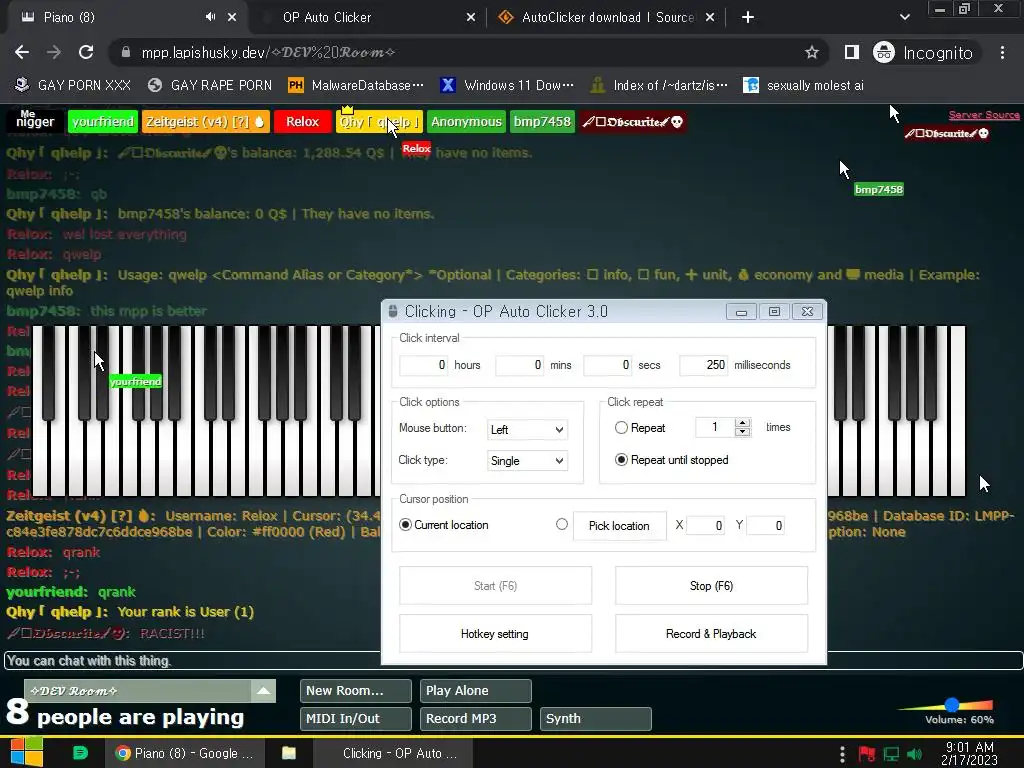Click the X coordinate field

[706, 526]
